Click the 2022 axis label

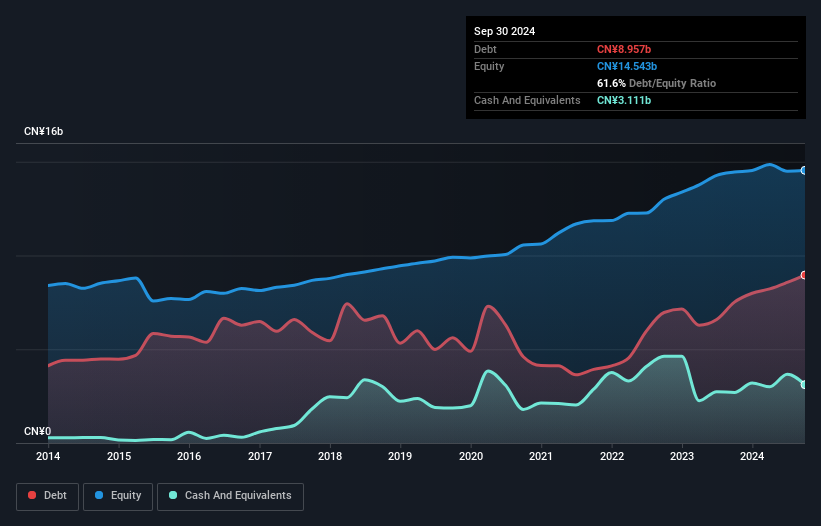coord(612,456)
